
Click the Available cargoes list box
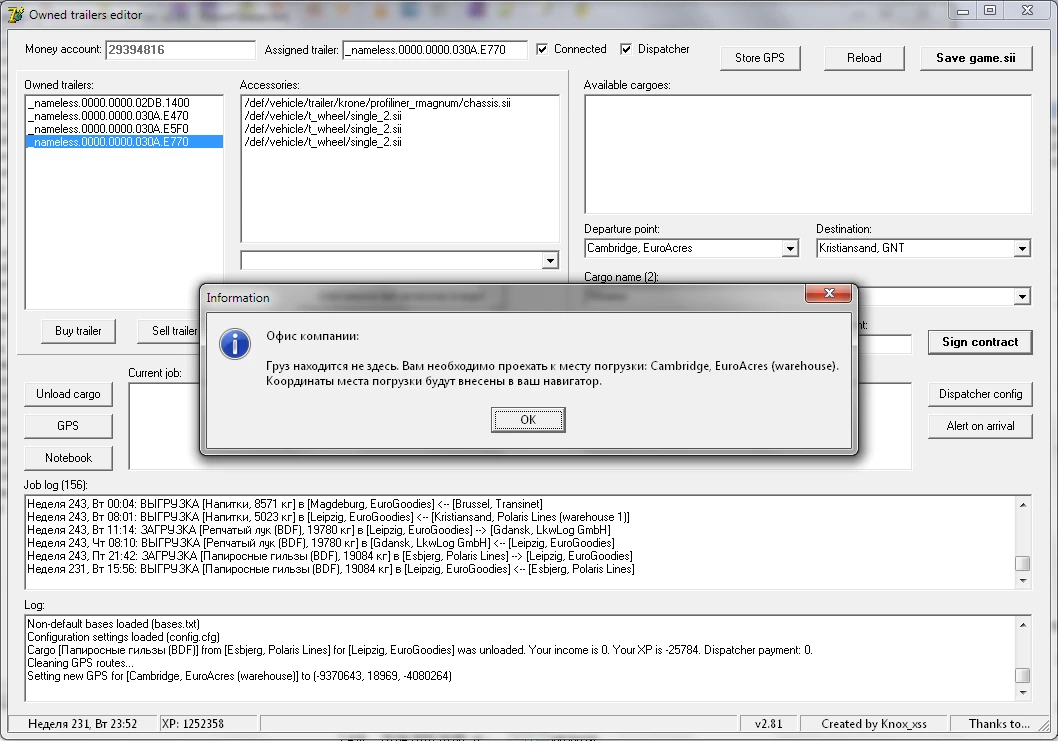(x=808, y=155)
